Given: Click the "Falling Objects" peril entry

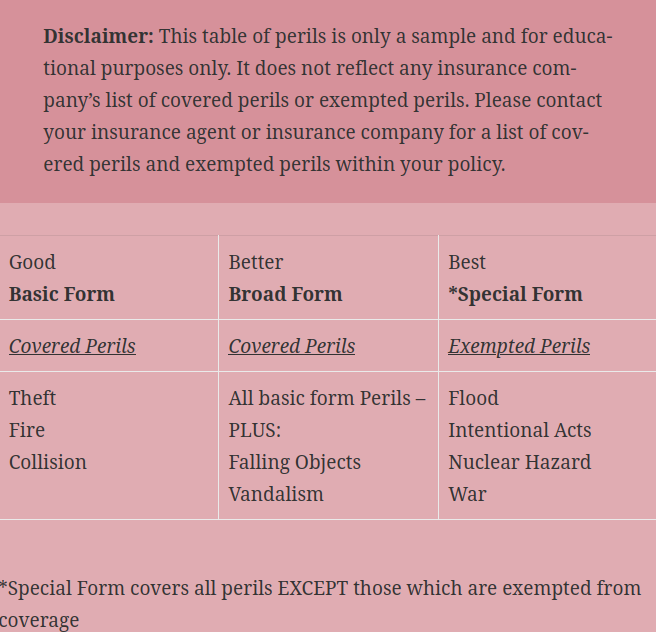Looking at the screenshot, I should pos(295,462).
